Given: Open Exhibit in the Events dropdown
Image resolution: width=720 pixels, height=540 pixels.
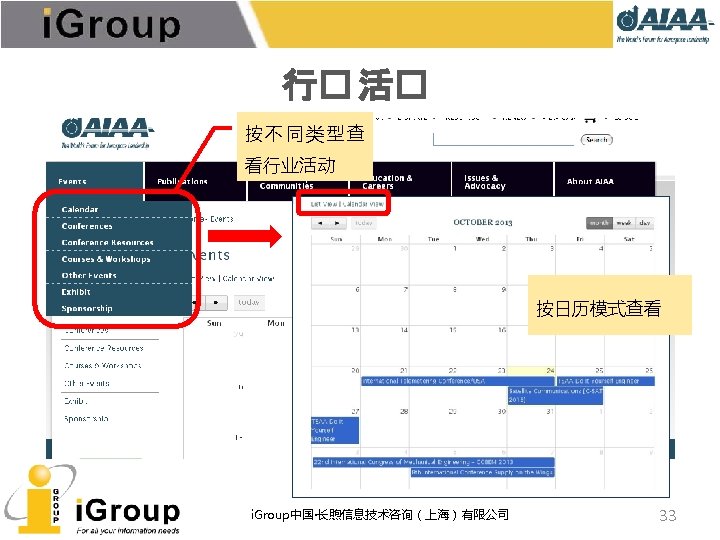Looking at the screenshot, I should click(x=76, y=292).
